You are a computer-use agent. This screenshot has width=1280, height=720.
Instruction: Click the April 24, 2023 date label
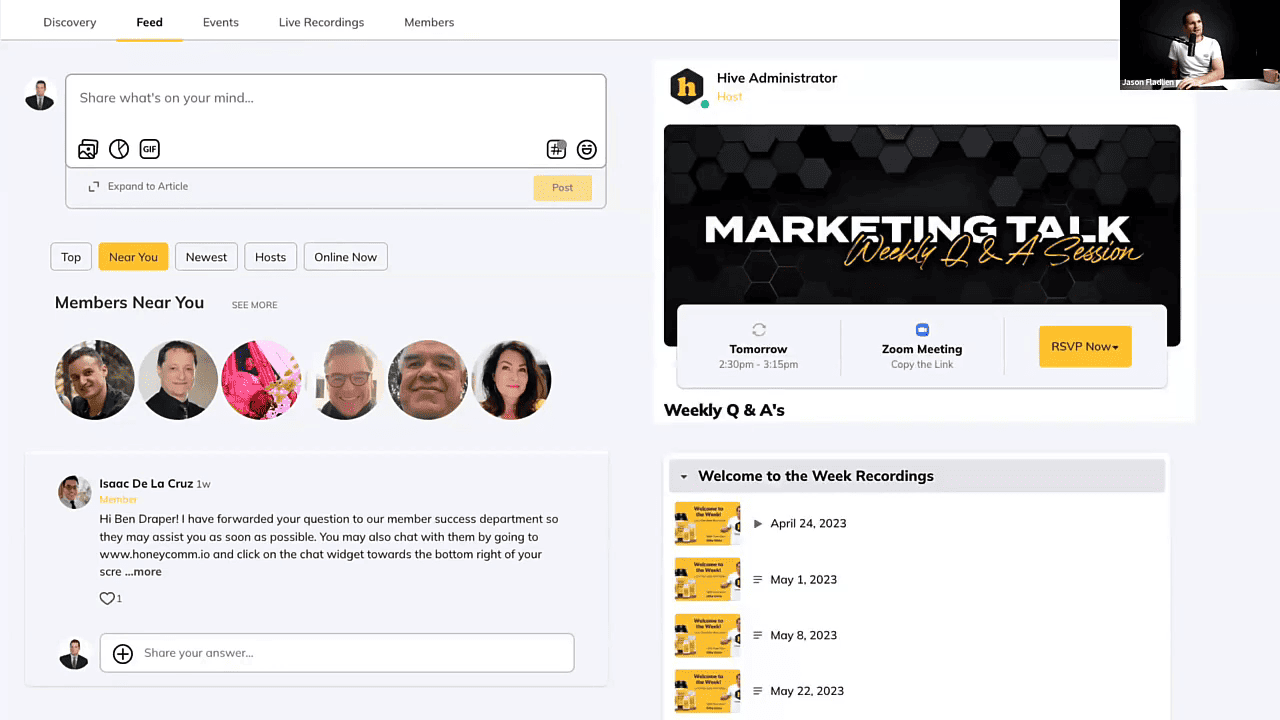pyautogui.click(x=808, y=523)
